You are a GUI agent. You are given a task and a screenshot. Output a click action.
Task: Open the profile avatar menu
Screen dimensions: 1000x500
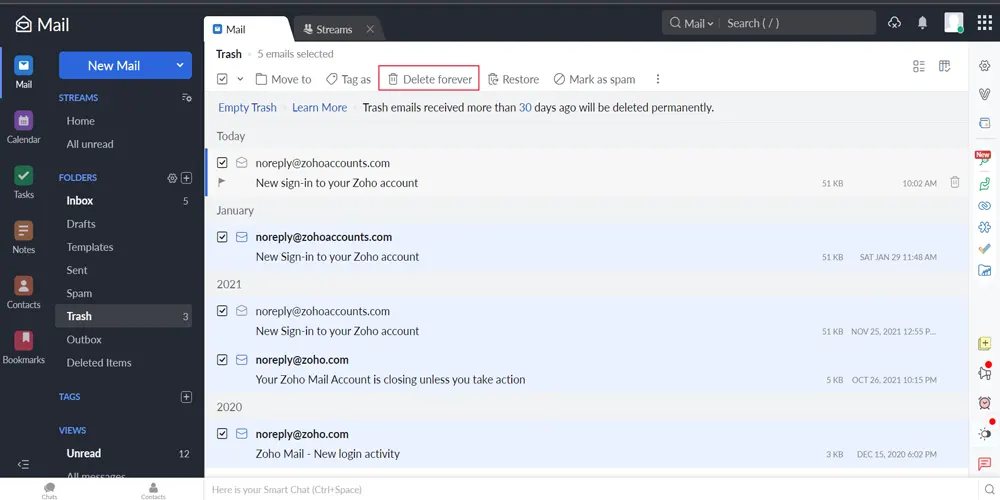[953, 22]
